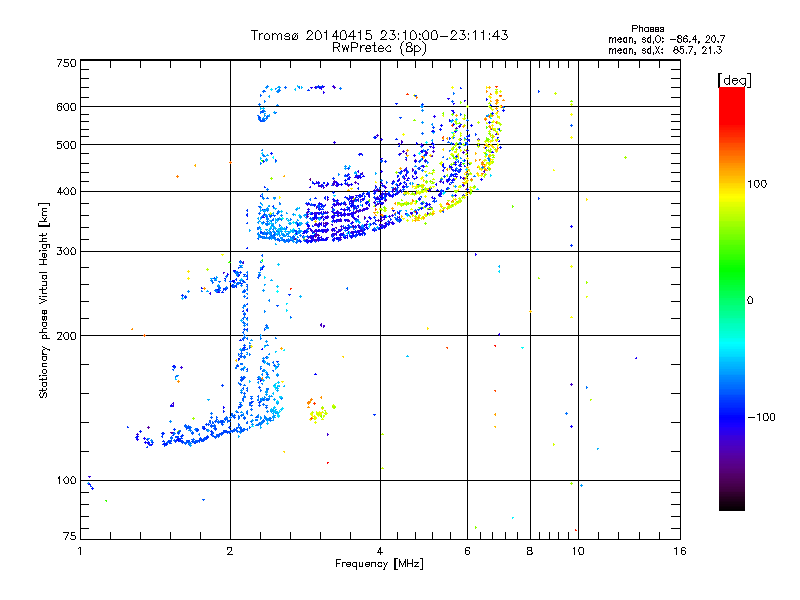
Task: Click the x-axis tick label '2'
Action: pyautogui.click(x=230, y=551)
